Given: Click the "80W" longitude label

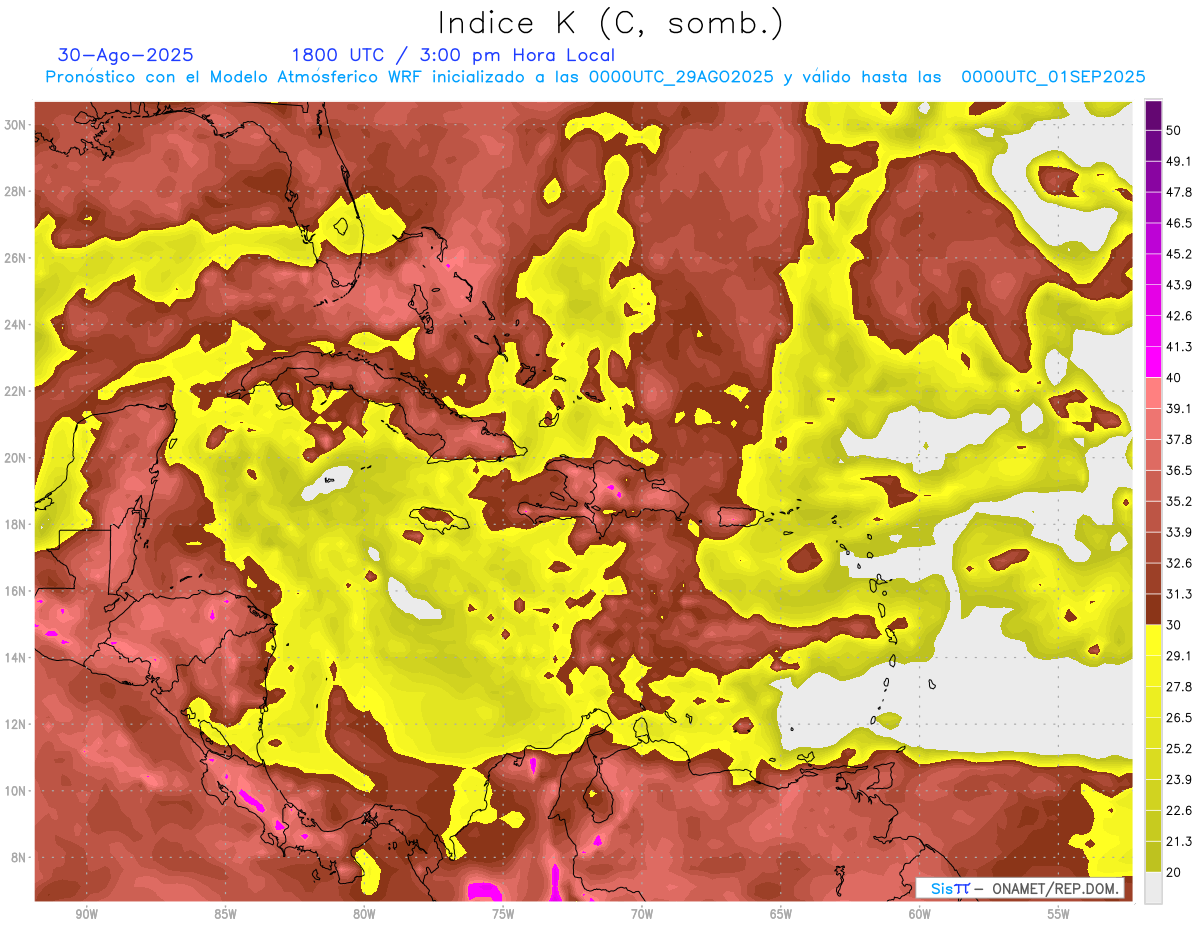Looking at the screenshot, I should (364, 914).
